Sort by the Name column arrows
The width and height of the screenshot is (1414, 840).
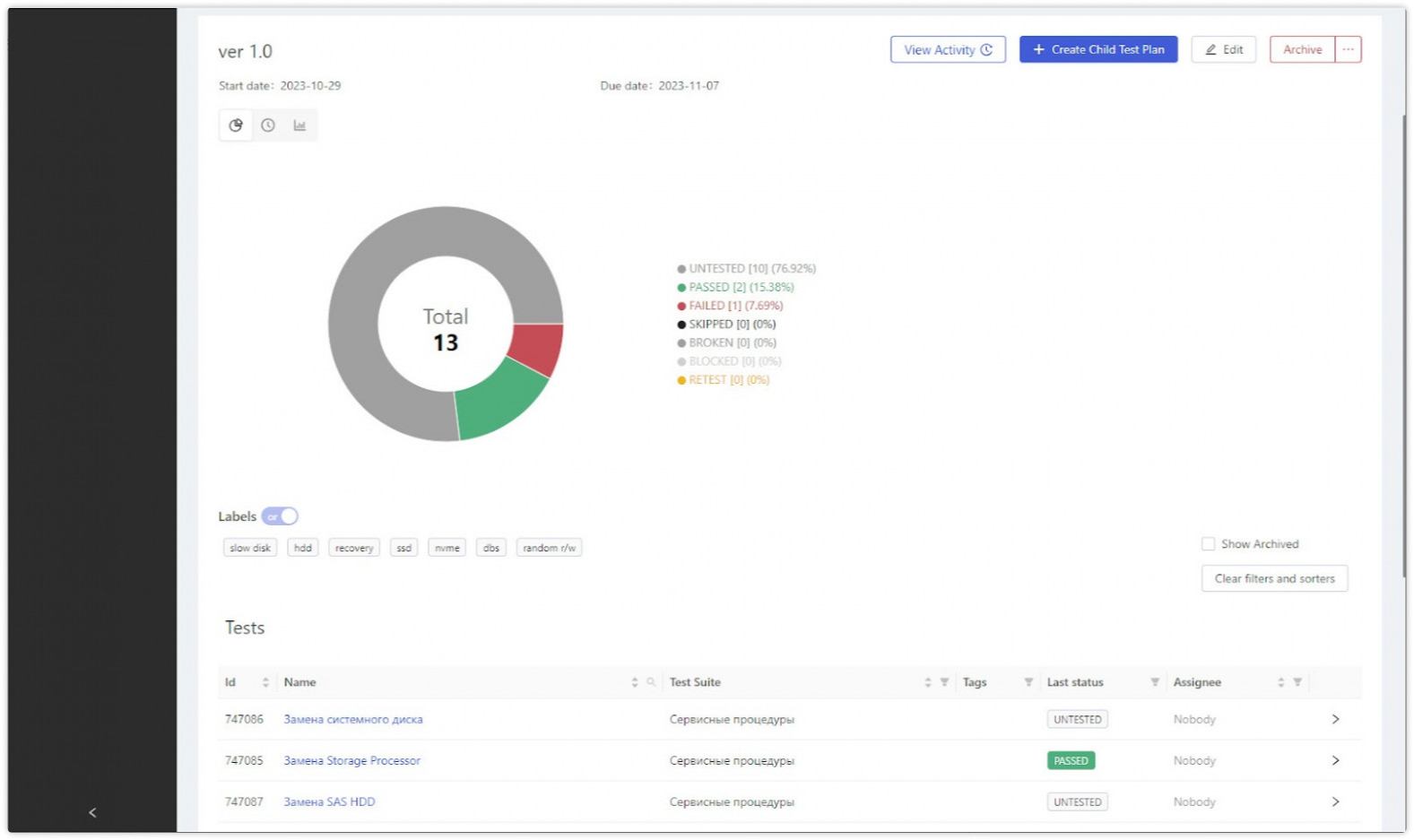[635, 682]
